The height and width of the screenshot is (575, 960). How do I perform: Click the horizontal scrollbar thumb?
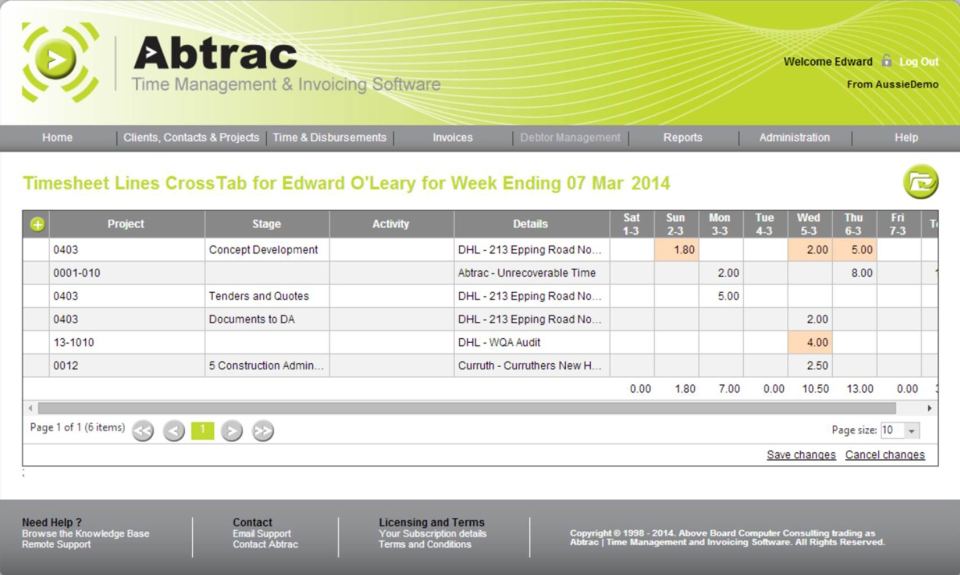[x=467, y=408]
